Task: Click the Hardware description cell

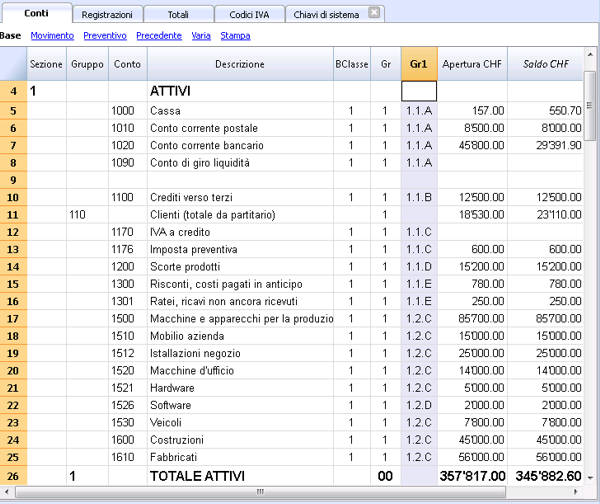Action: (240, 388)
